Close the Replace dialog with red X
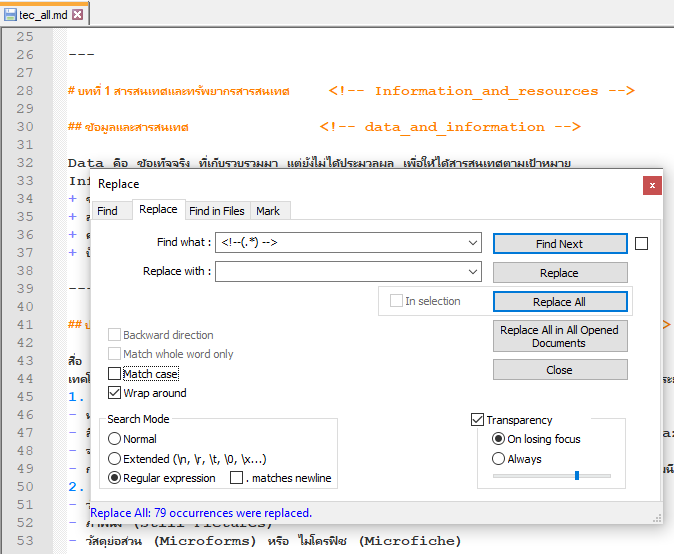Screen dimensions: 674x554 (652, 184)
